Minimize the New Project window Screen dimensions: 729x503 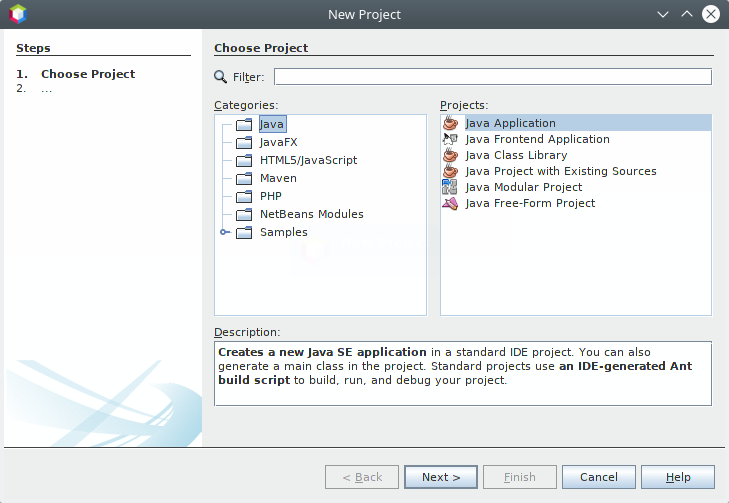tap(663, 14)
